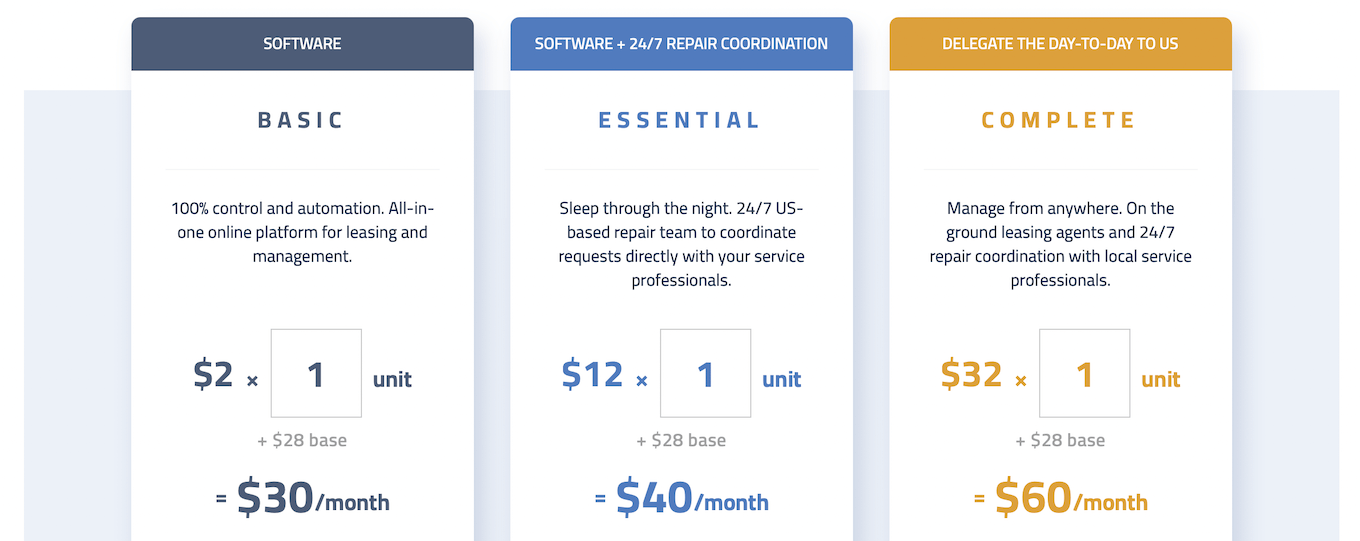Click the $40/month total price
Viewport: 1360px width, 541px height.
tap(692, 498)
